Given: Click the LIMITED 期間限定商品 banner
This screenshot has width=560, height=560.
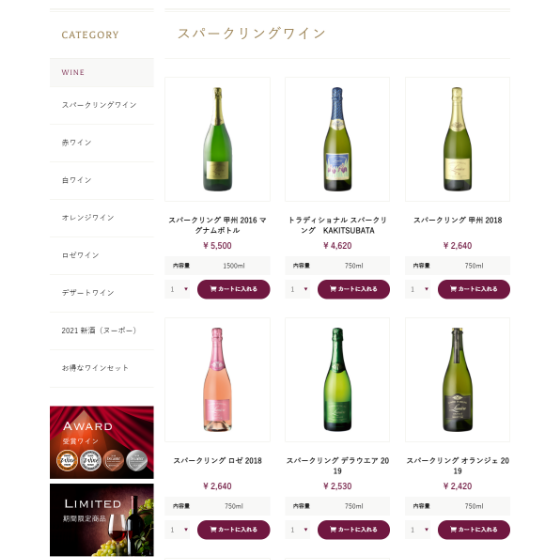Looking at the screenshot, I should [x=102, y=520].
